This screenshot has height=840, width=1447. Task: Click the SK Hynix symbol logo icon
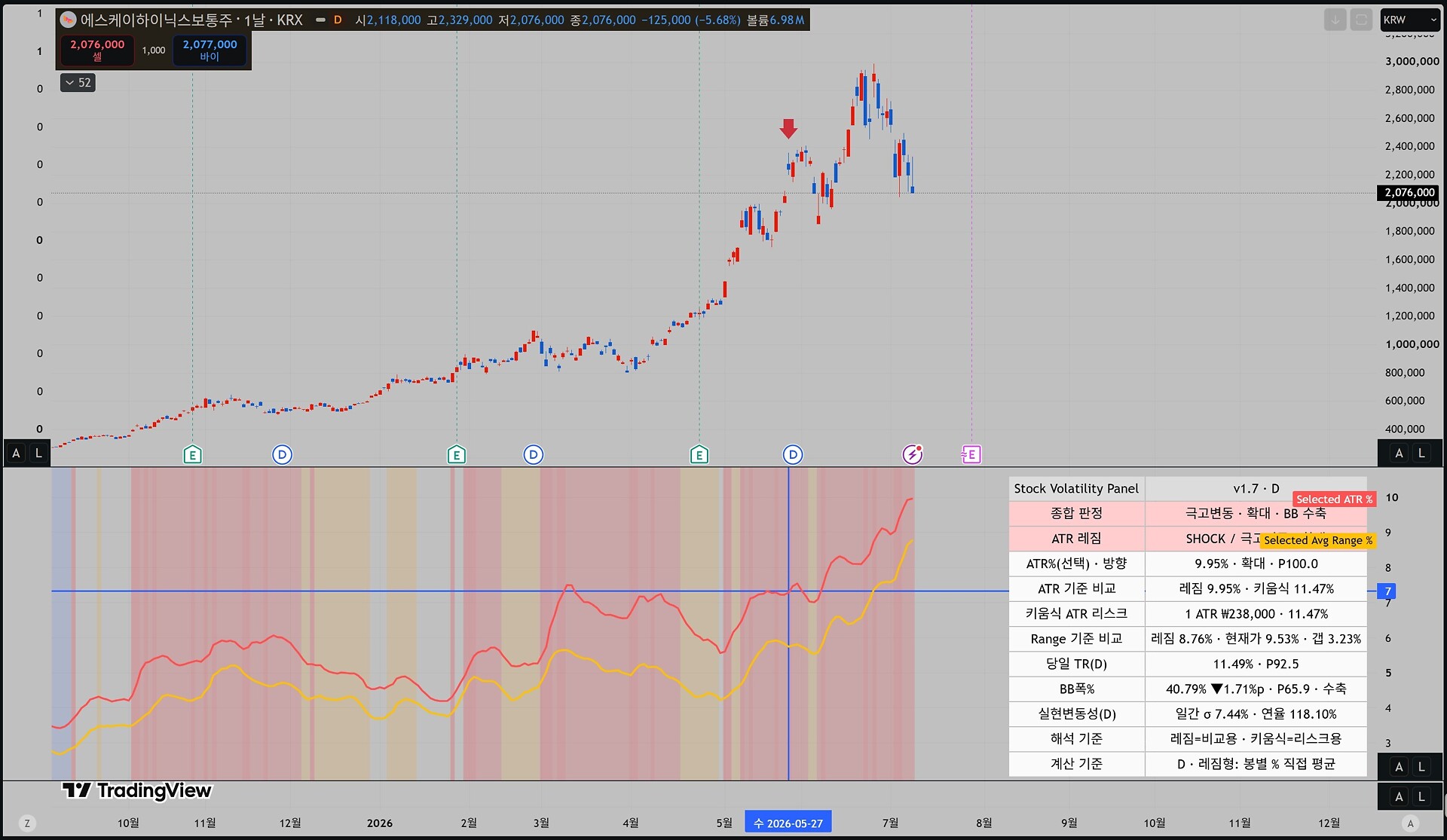[68, 20]
